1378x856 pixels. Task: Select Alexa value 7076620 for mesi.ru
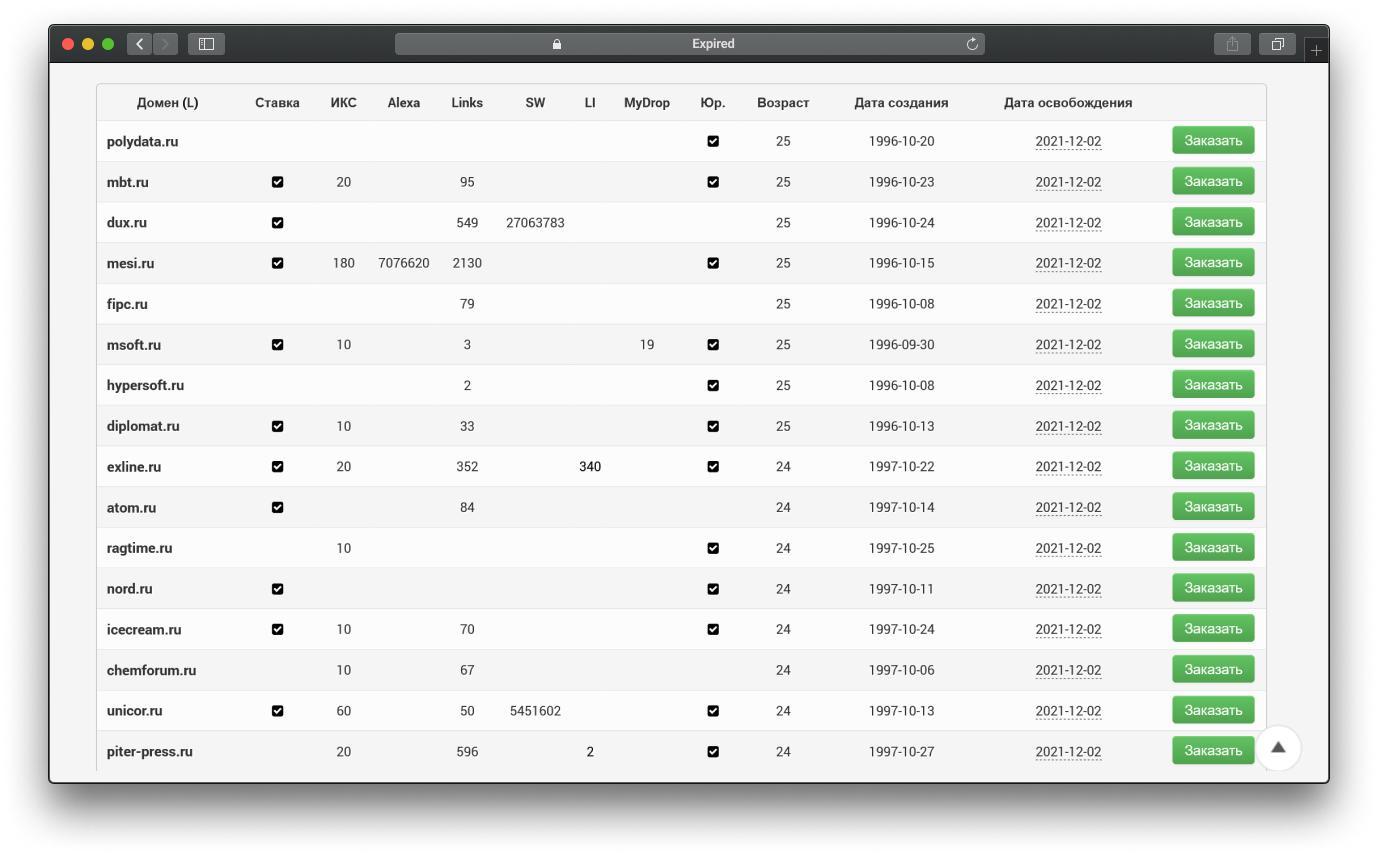pos(404,263)
